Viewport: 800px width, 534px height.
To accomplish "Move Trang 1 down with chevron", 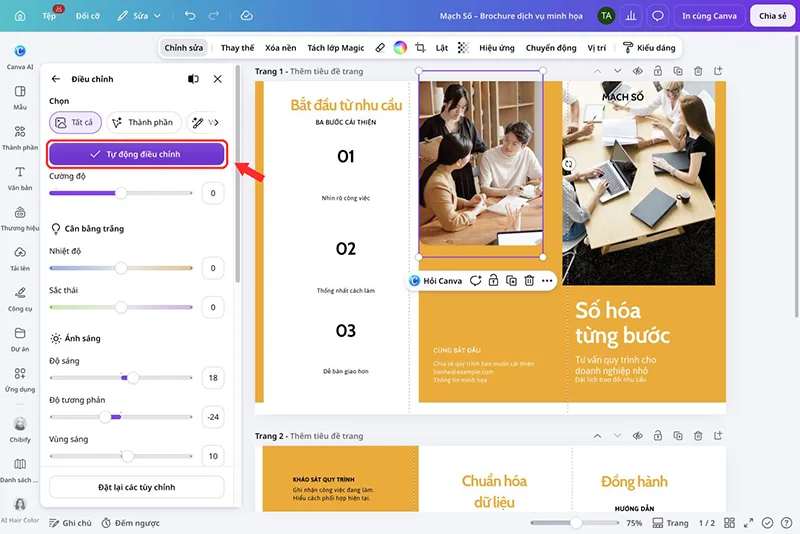I will coord(617,71).
